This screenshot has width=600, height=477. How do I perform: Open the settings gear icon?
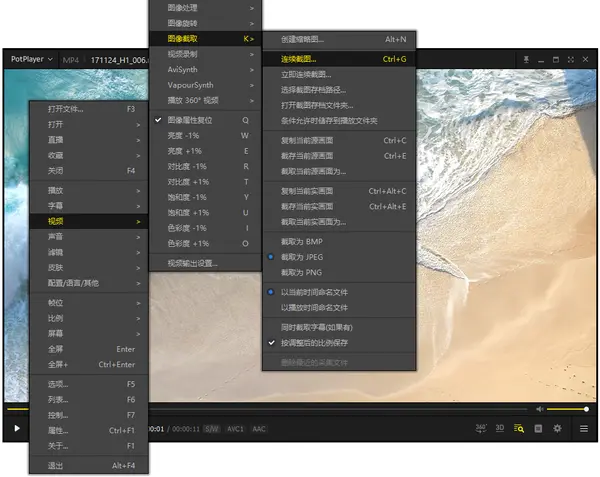pos(557,428)
